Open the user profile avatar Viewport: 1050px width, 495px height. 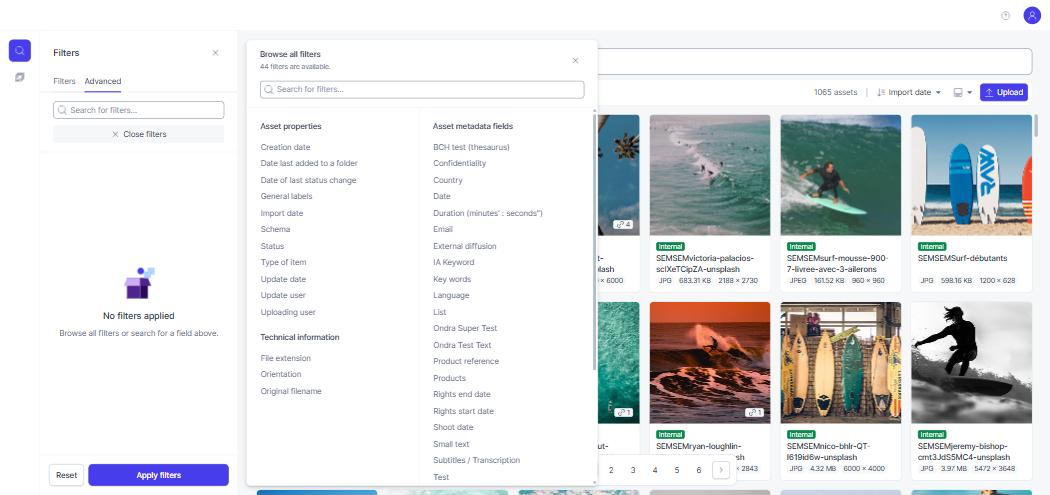(1032, 16)
